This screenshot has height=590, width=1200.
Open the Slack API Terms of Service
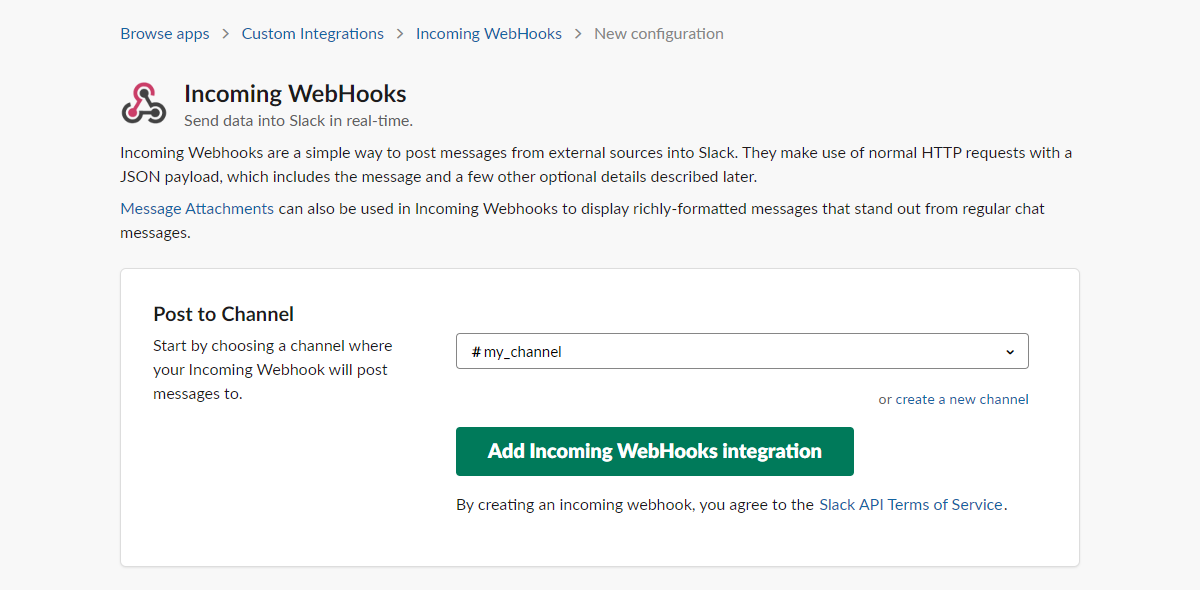[x=910, y=504]
